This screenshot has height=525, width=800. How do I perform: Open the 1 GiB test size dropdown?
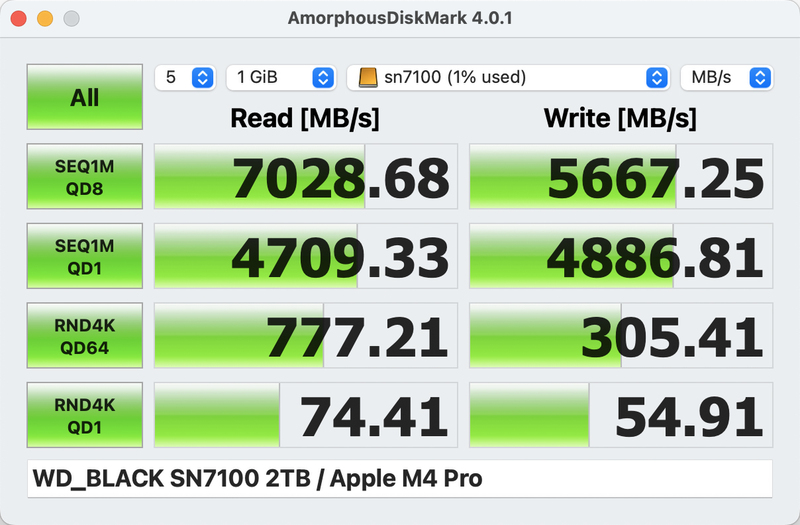tap(281, 78)
